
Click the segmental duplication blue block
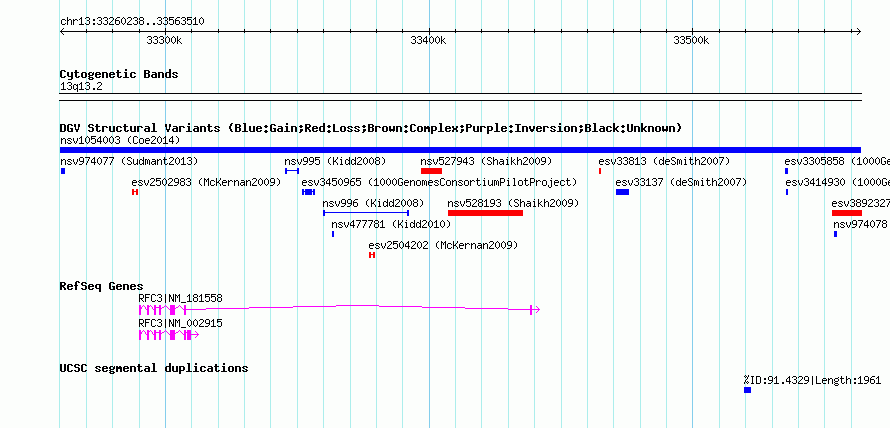[x=748, y=390]
